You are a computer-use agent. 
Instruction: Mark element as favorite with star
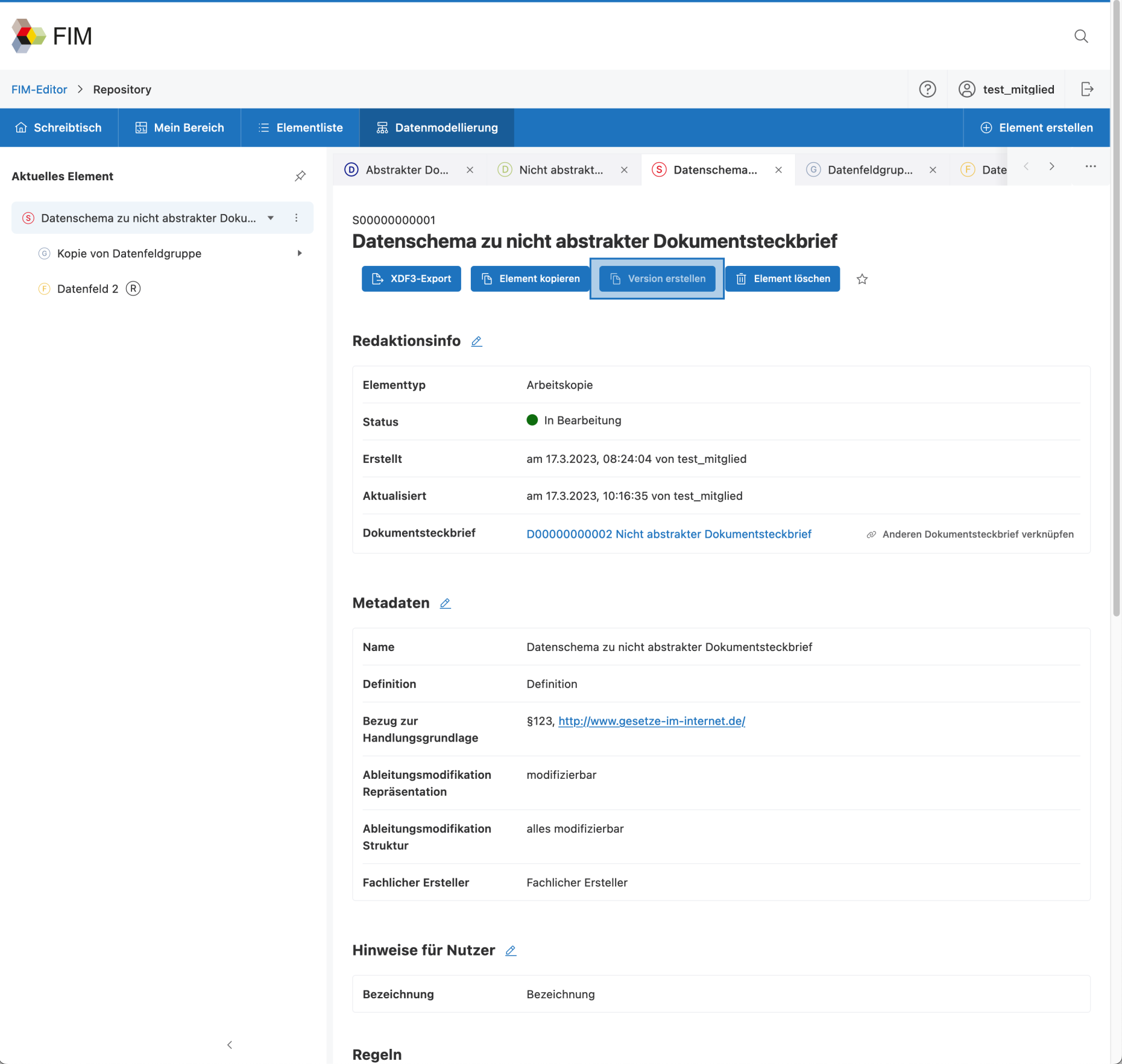point(862,279)
